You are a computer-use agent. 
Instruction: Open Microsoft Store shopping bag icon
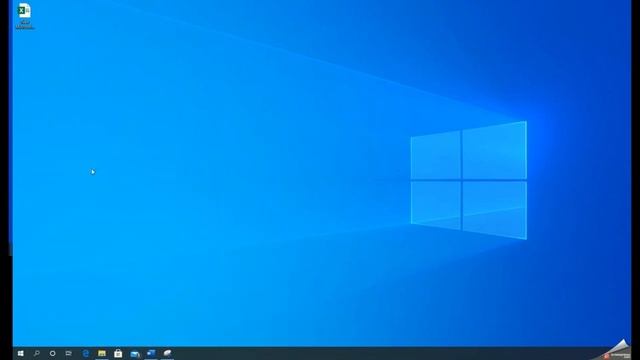[118, 353]
